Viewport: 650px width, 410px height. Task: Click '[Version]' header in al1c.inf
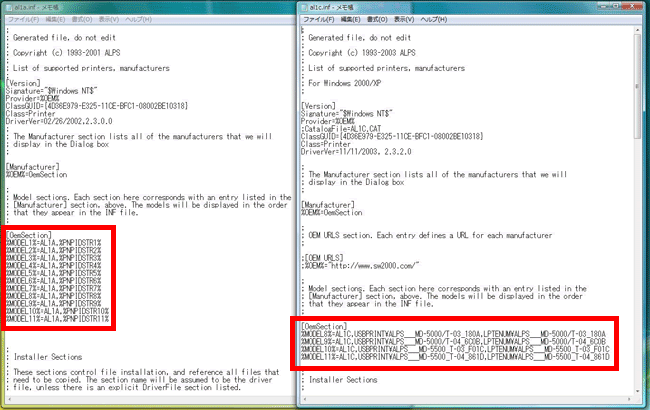[318, 106]
